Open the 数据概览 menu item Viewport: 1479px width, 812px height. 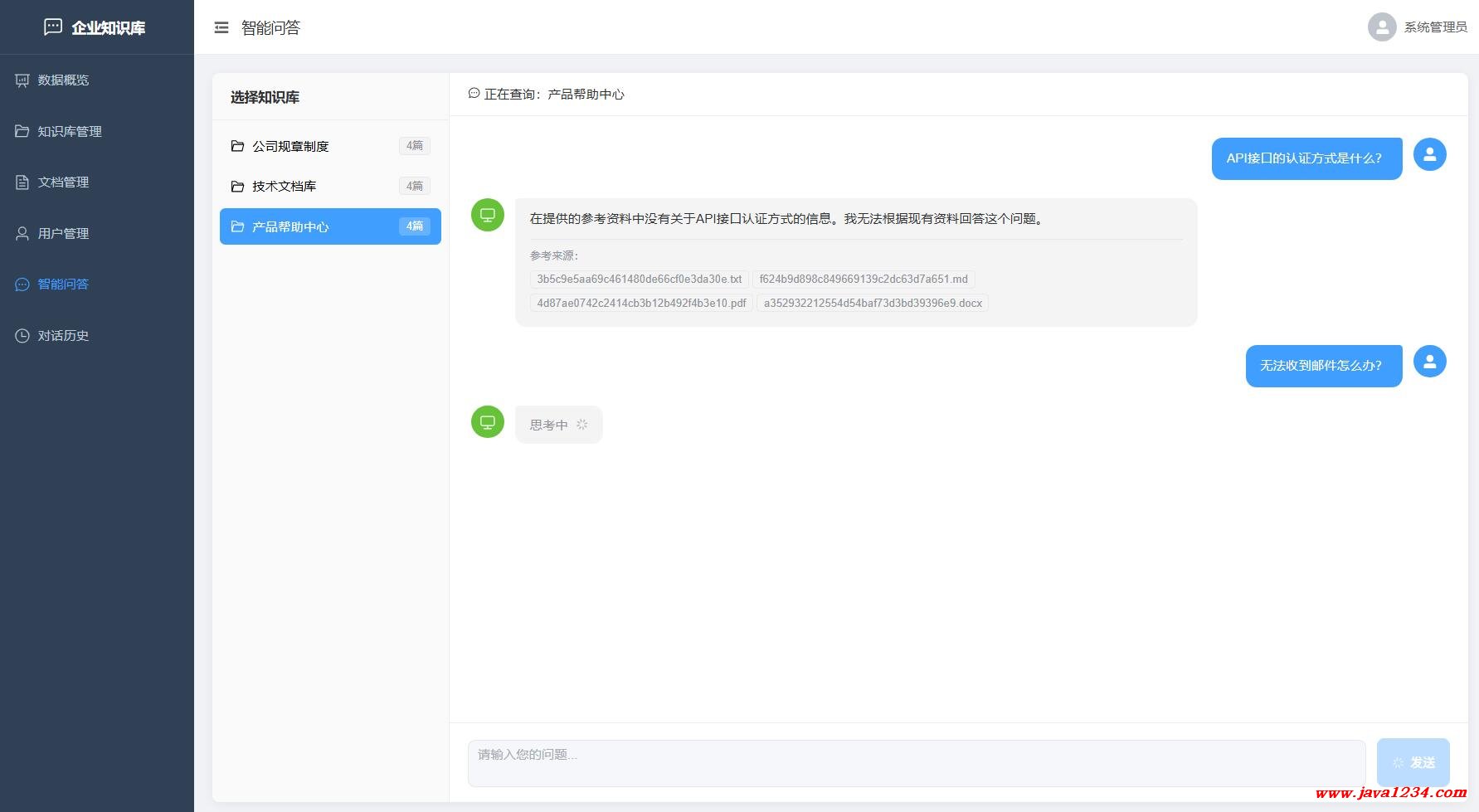(63, 80)
